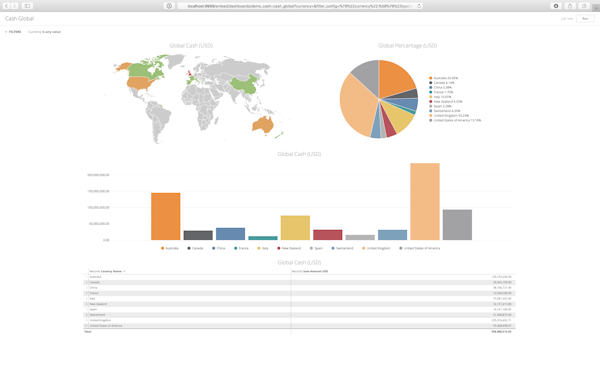Toggle New Zealand in pie chart legend
Image resolution: width=600 pixels, height=375 pixels.
click(446, 101)
